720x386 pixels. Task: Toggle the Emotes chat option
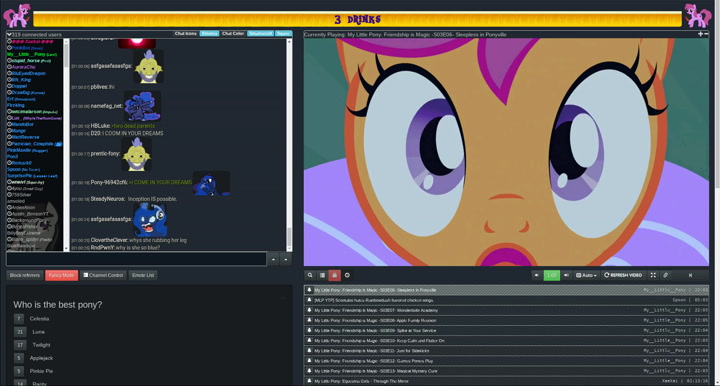pos(209,34)
